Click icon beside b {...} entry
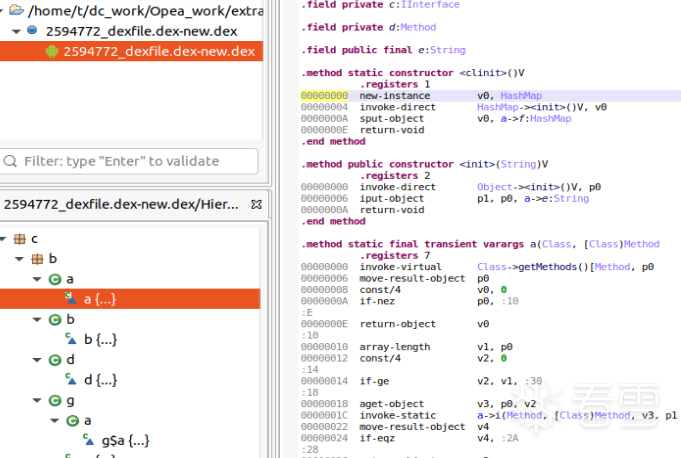681x458 pixels. pos(71,339)
